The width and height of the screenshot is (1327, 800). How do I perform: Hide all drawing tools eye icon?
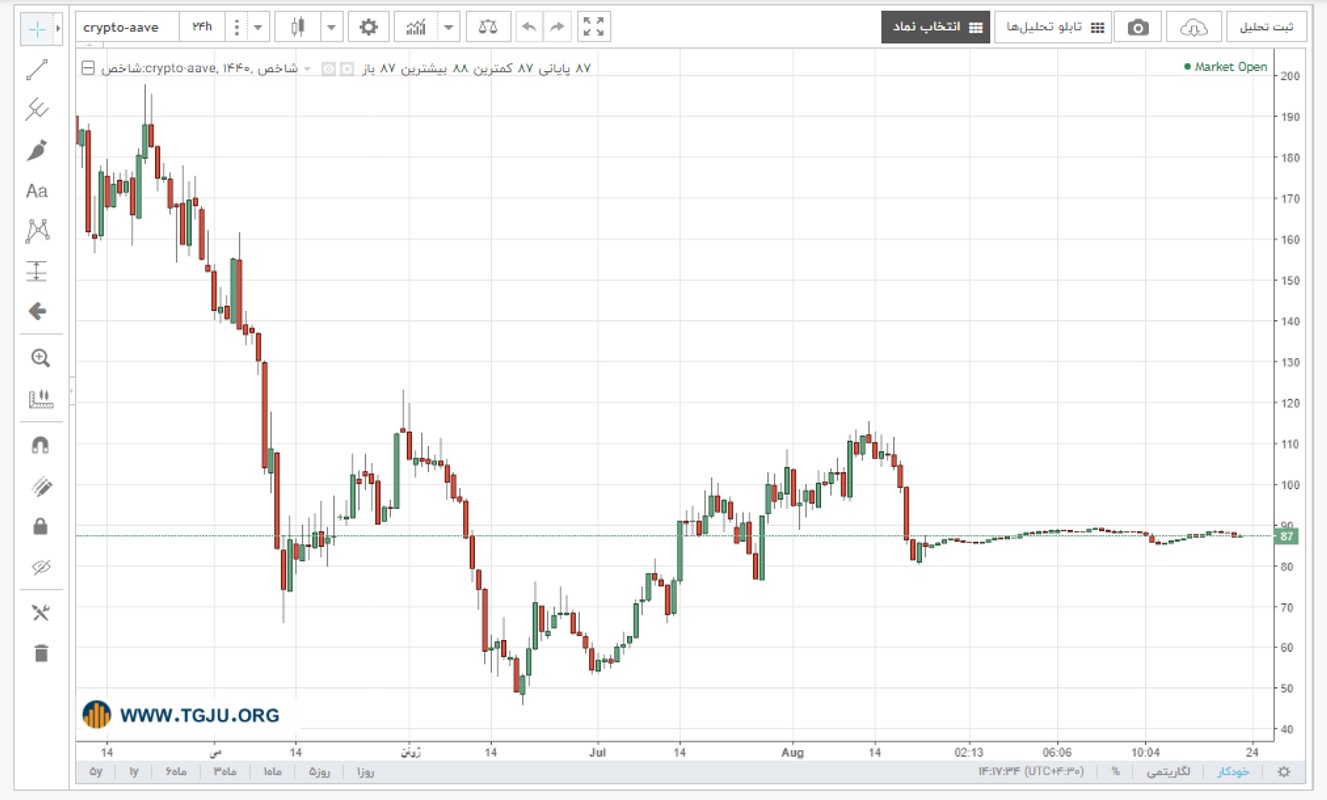click(x=40, y=567)
